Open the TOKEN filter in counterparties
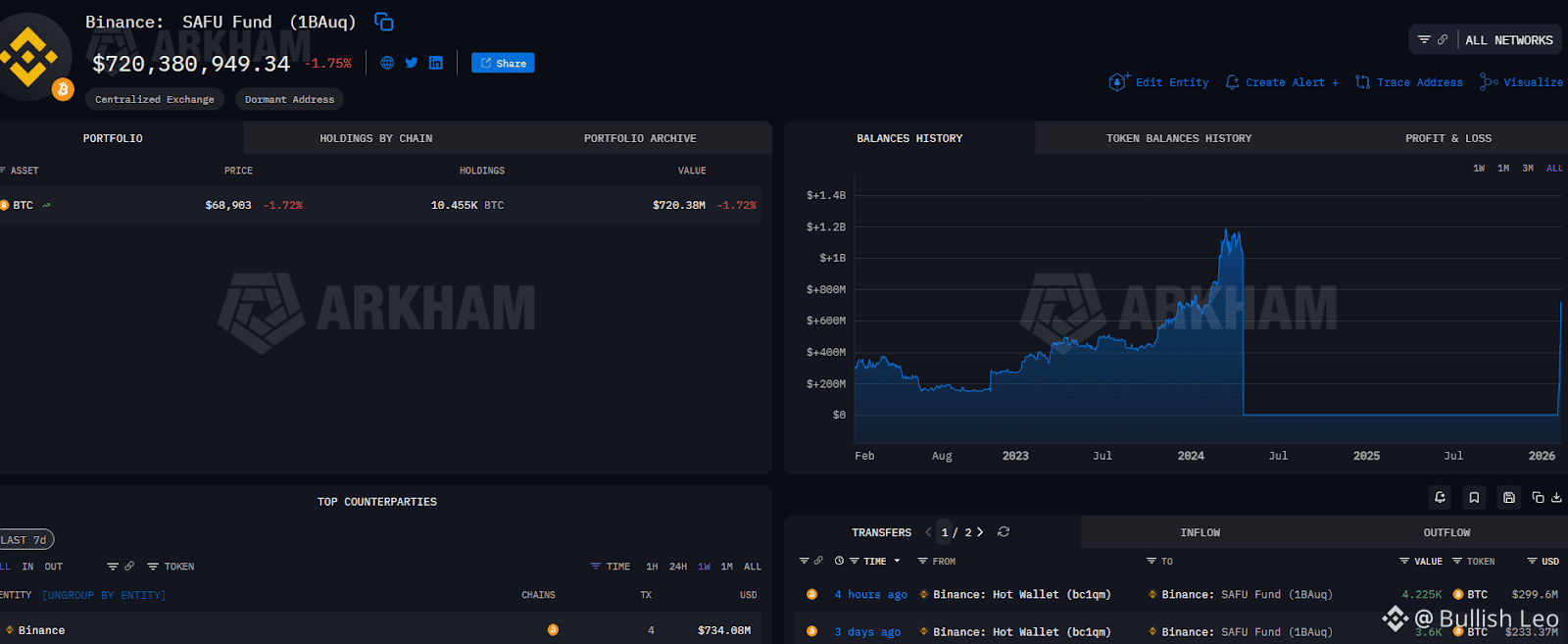This screenshot has height=644, width=1568. tap(171, 567)
